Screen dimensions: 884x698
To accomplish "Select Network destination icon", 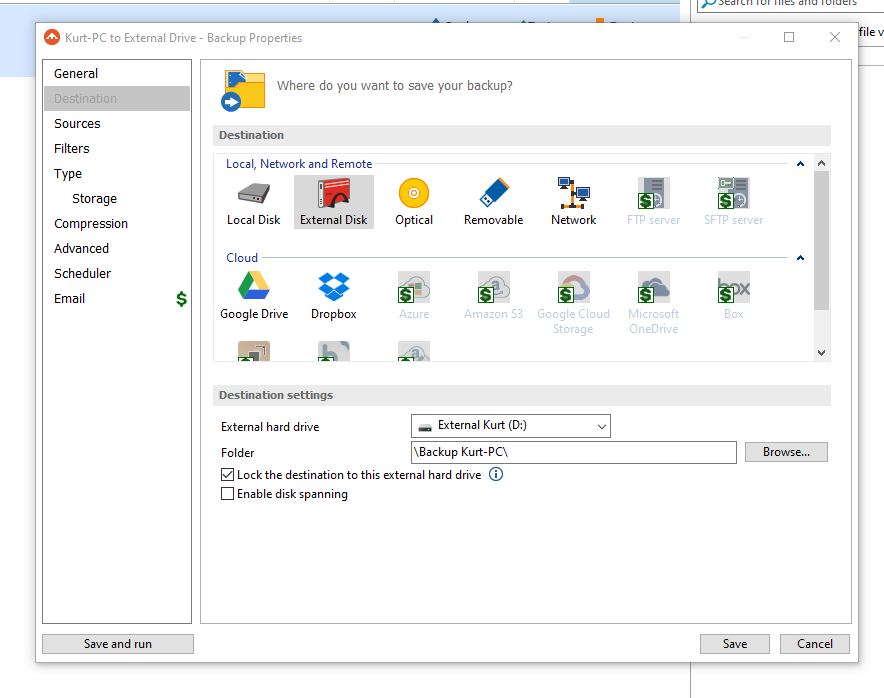I will 573,202.
